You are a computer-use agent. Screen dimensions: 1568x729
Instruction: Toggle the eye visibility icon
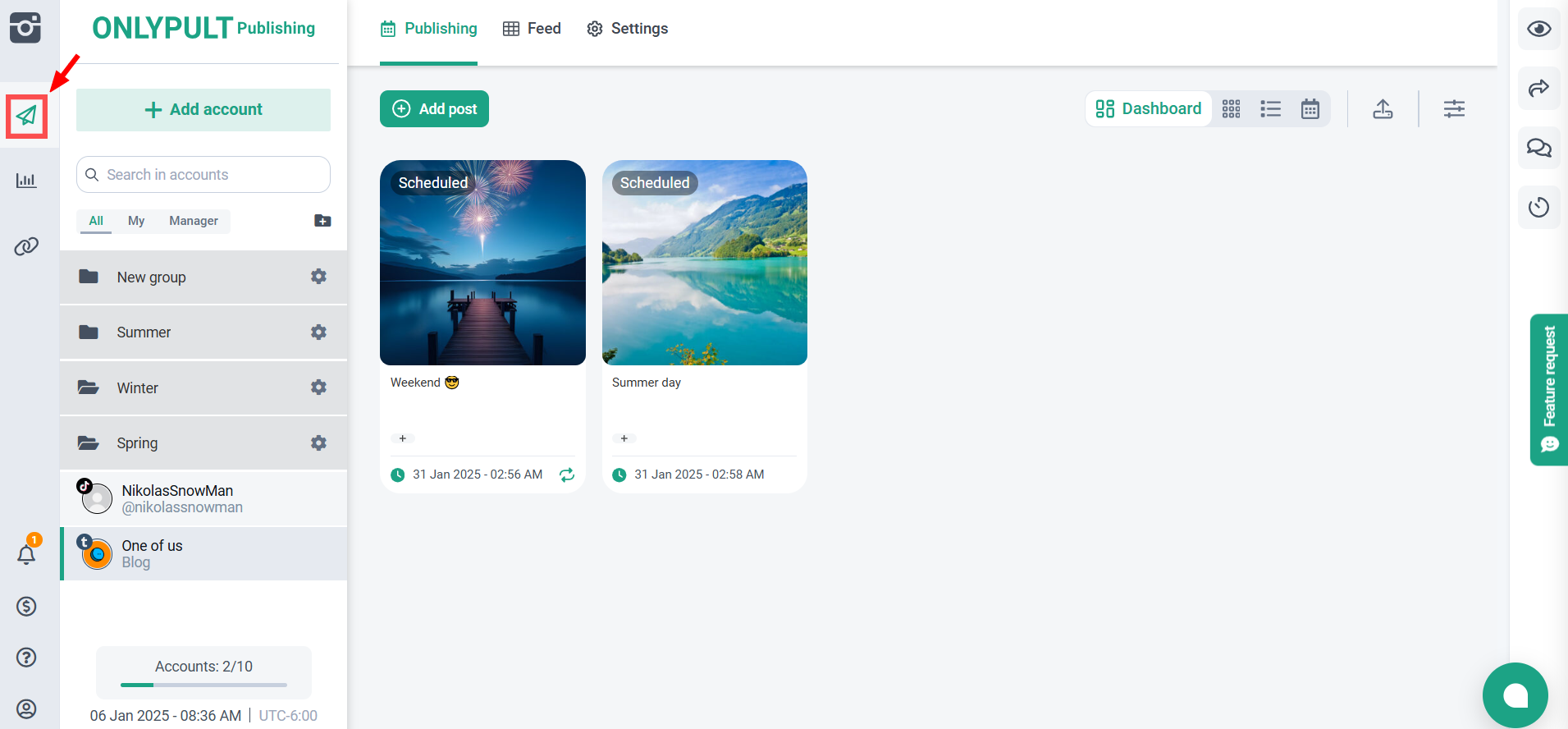coord(1538,30)
